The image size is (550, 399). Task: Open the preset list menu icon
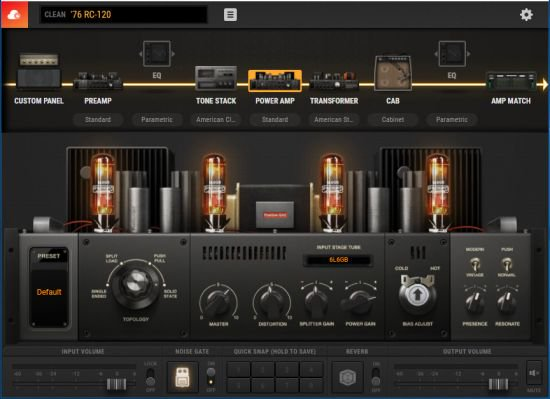230,15
